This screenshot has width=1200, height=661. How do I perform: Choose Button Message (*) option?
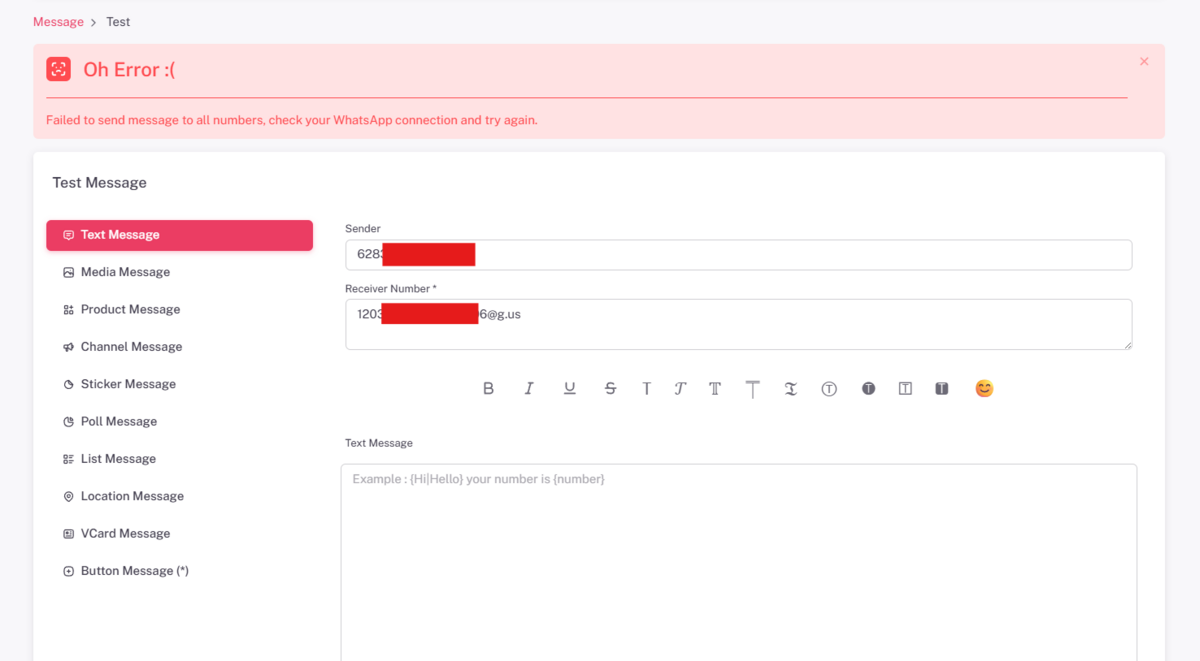coord(134,571)
